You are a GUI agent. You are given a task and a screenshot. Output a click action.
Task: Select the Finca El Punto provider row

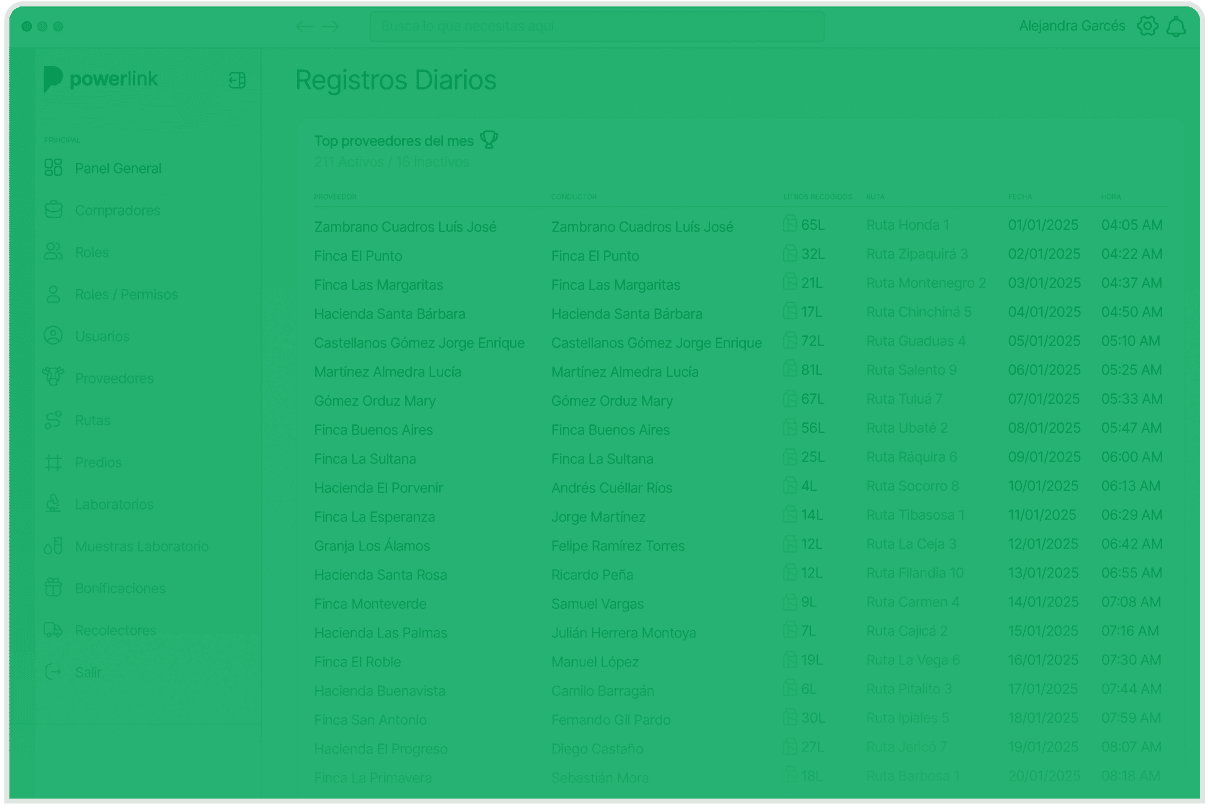click(x=358, y=256)
